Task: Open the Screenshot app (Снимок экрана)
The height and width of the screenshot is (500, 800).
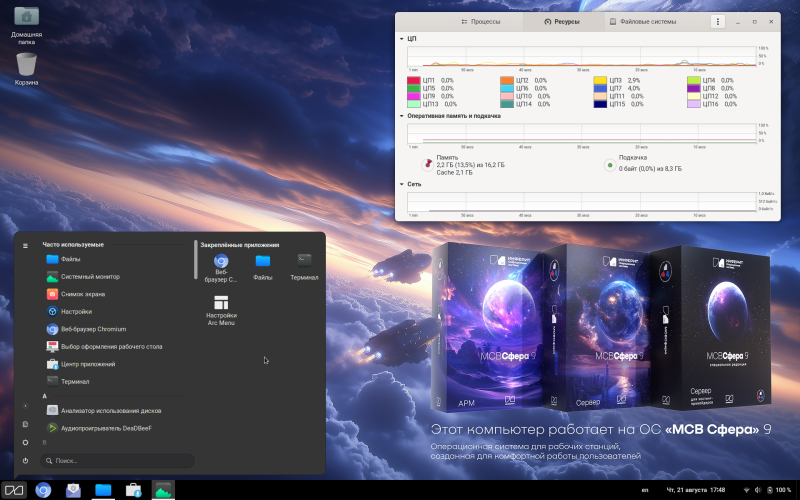Action: coord(82,294)
